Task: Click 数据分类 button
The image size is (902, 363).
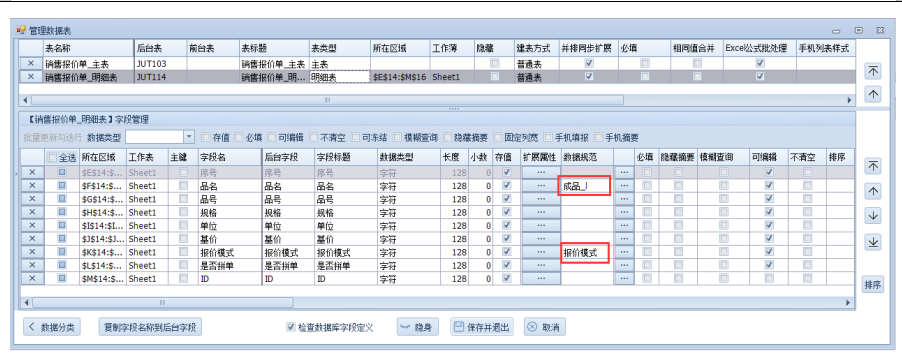Action: (x=51, y=327)
